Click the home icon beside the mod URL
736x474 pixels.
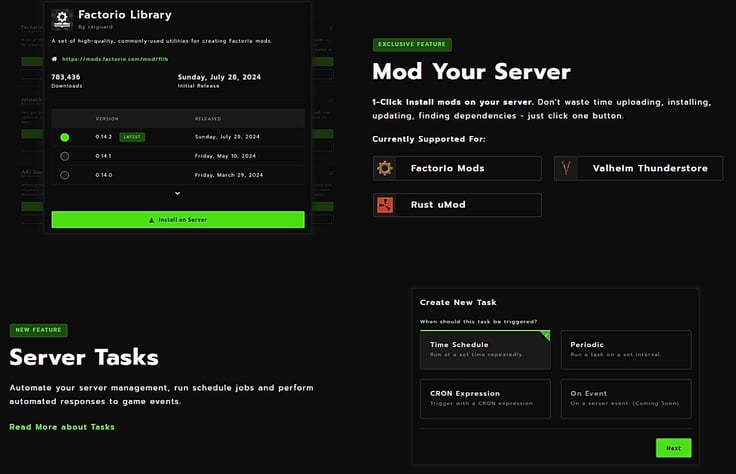[x=54, y=59]
